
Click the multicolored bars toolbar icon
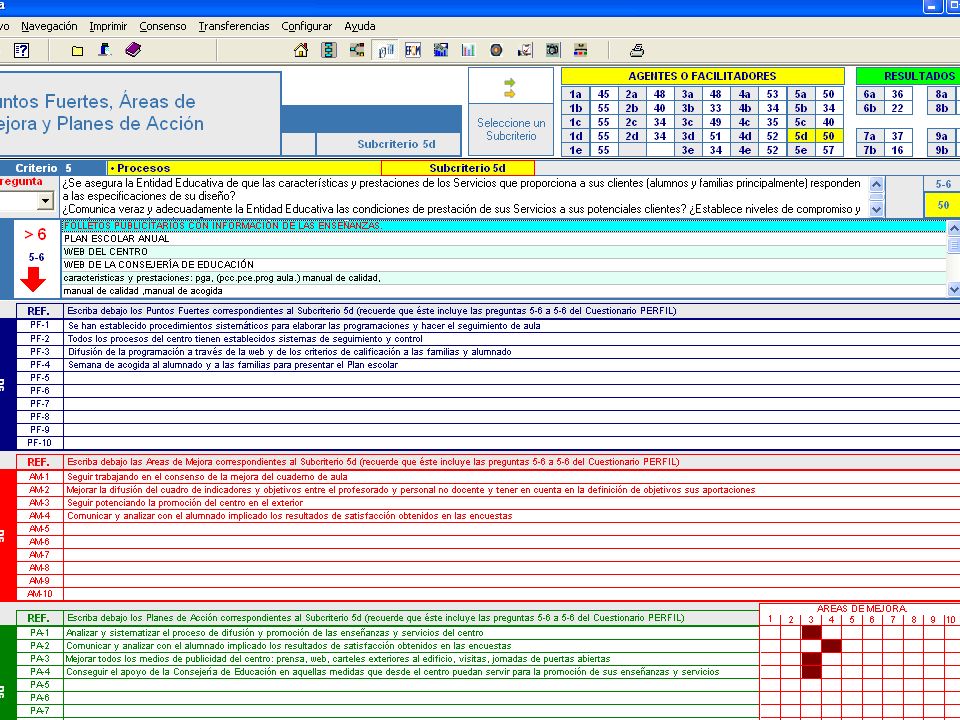click(x=580, y=50)
